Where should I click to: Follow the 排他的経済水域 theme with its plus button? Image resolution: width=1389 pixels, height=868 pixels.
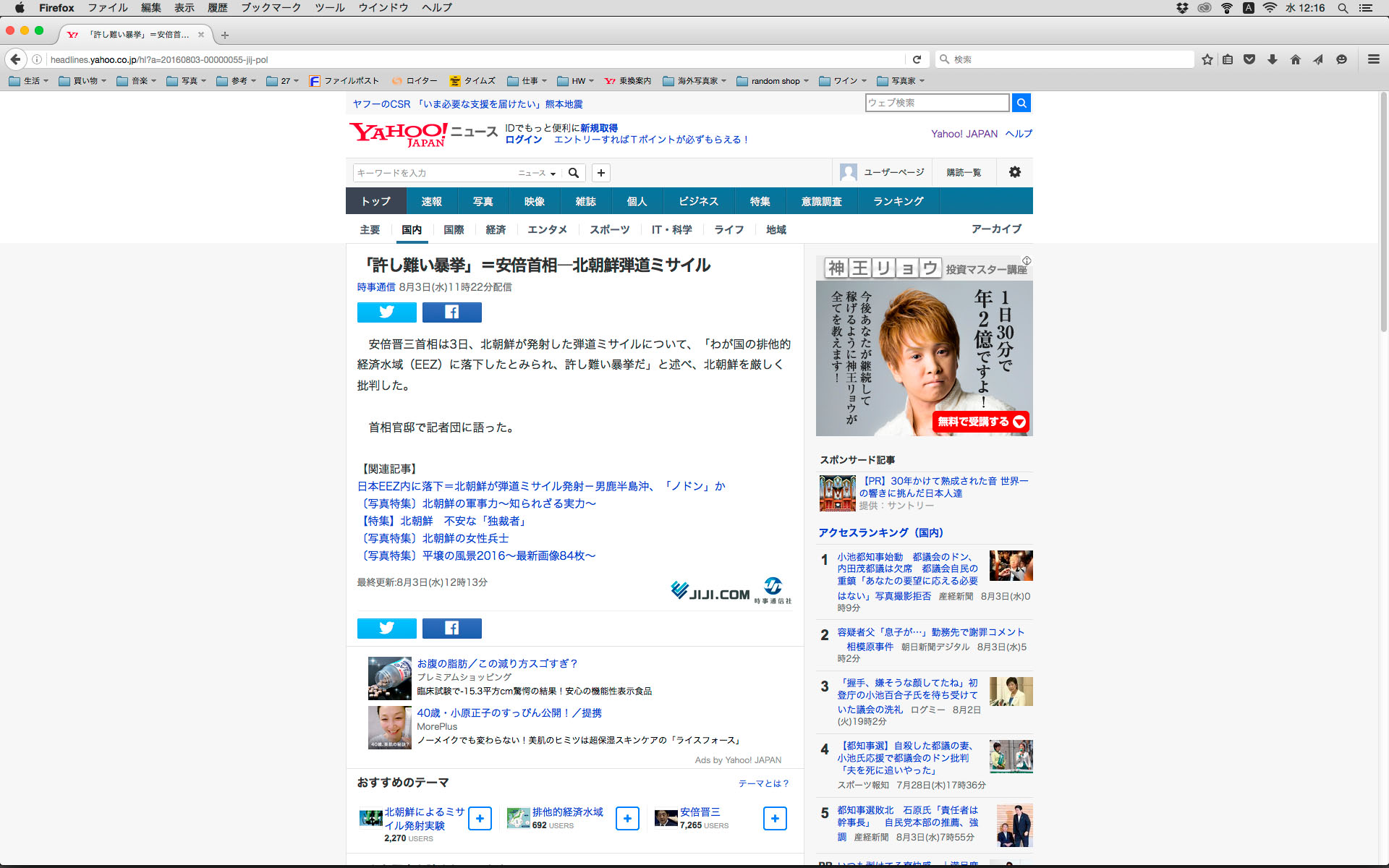click(627, 818)
